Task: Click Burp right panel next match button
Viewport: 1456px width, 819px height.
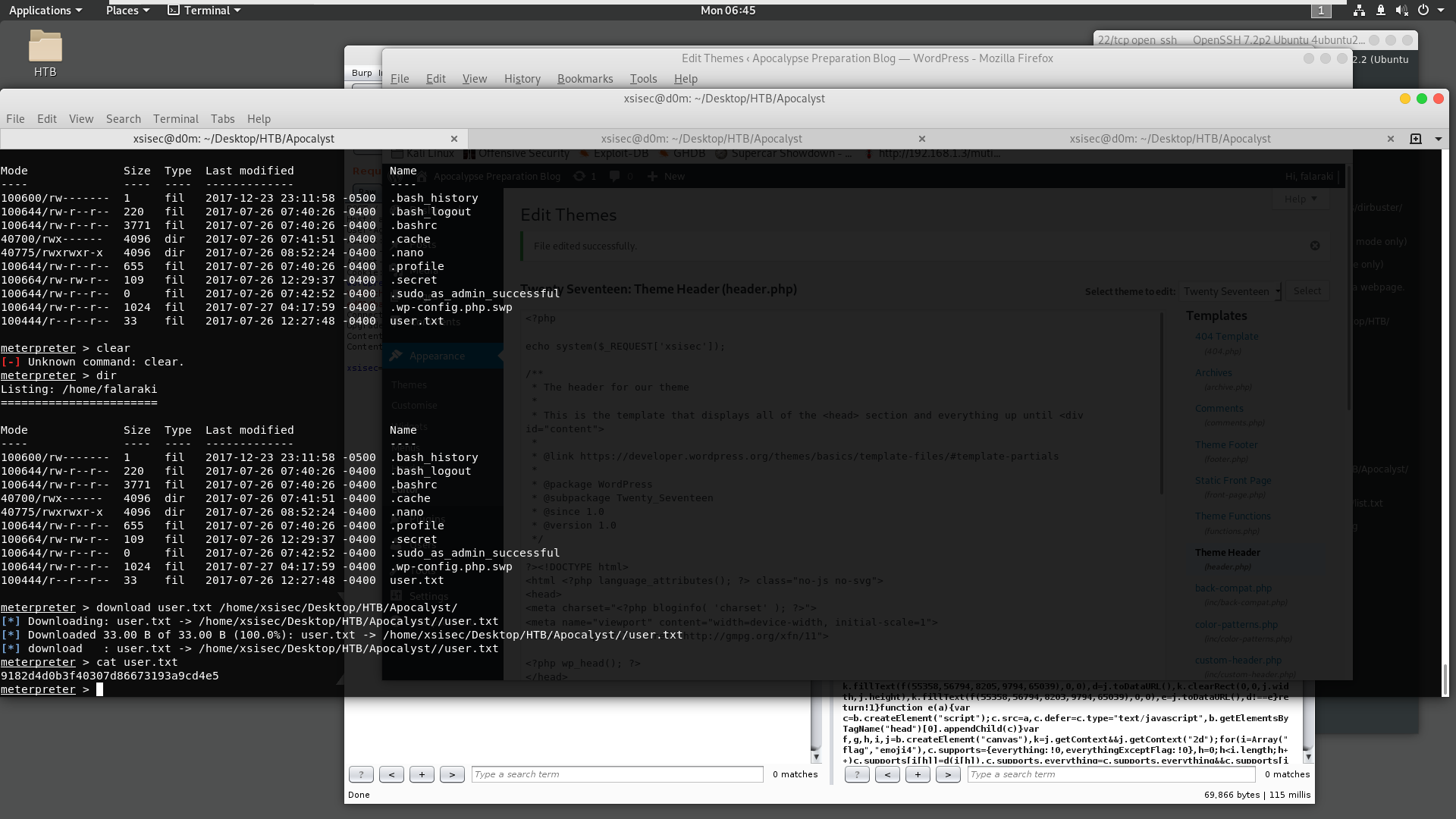Action: pyautogui.click(x=948, y=774)
